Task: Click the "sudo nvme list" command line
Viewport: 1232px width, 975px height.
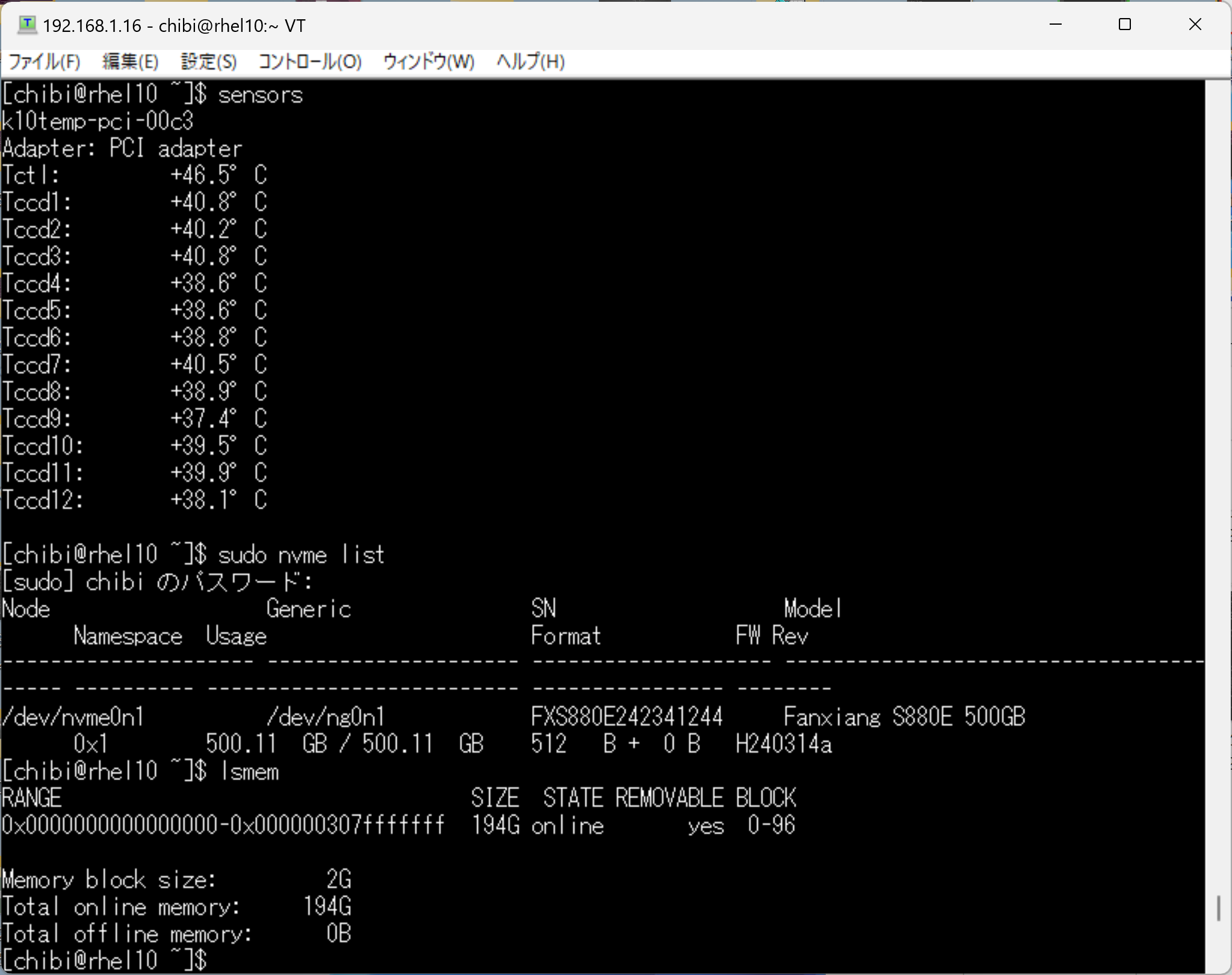Action: coord(301,554)
